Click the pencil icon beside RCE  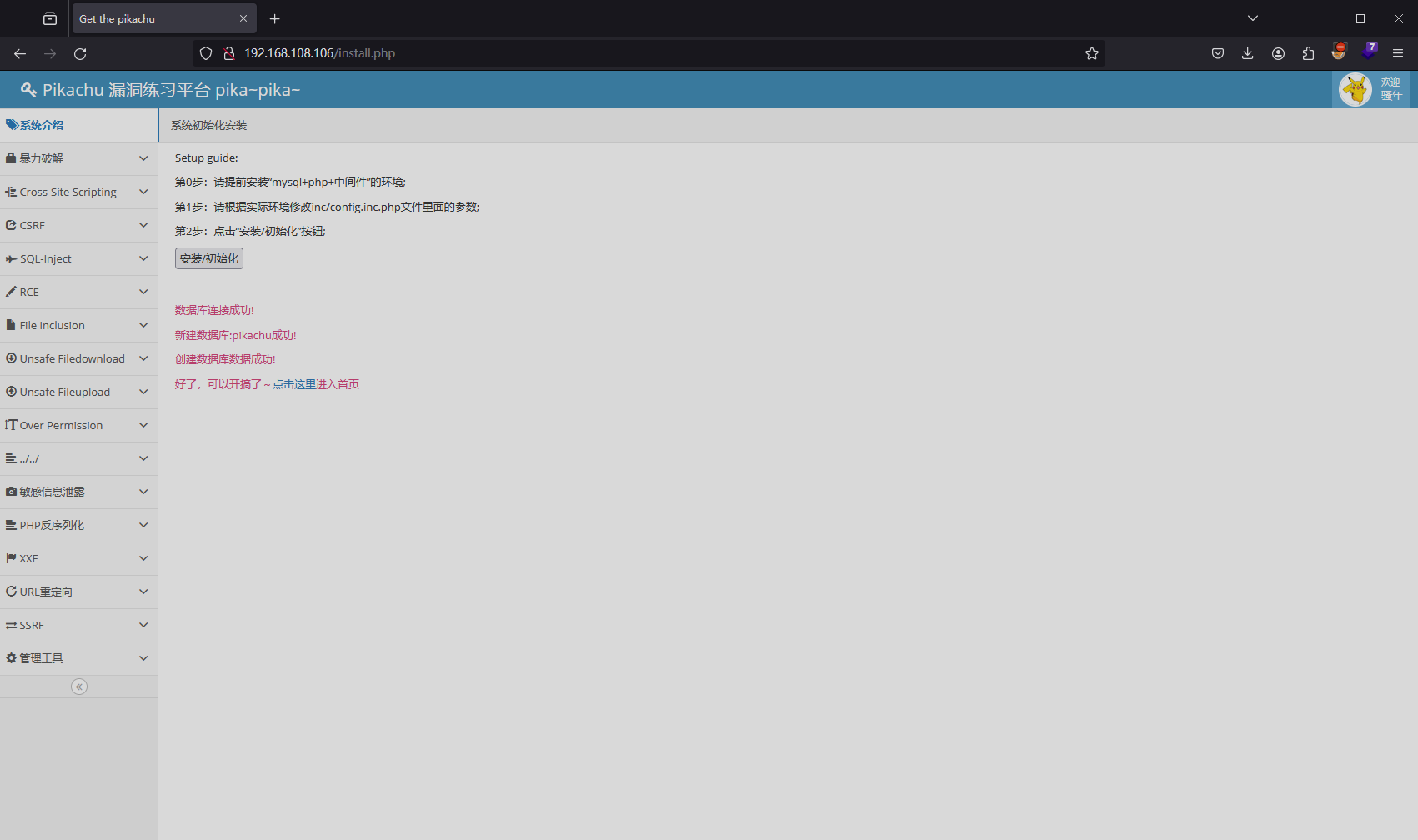11,292
